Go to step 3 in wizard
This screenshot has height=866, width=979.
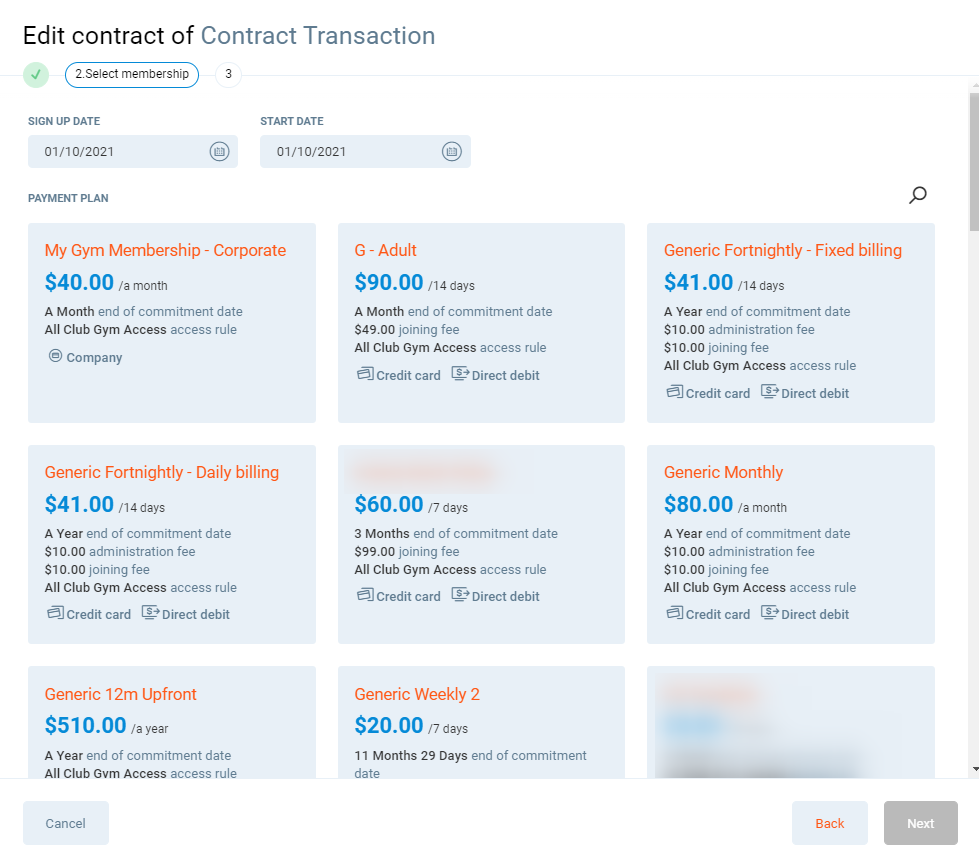click(x=228, y=75)
